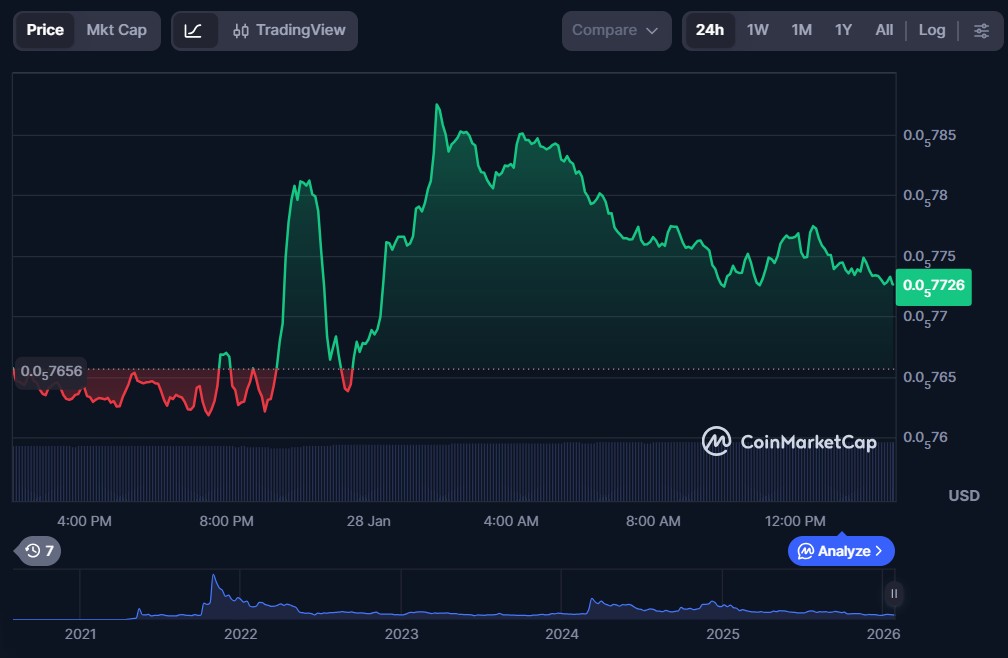The width and height of the screenshot is (1008, 658).
Task: Open the Compare dropdown
Action: [x=615, y=30]
